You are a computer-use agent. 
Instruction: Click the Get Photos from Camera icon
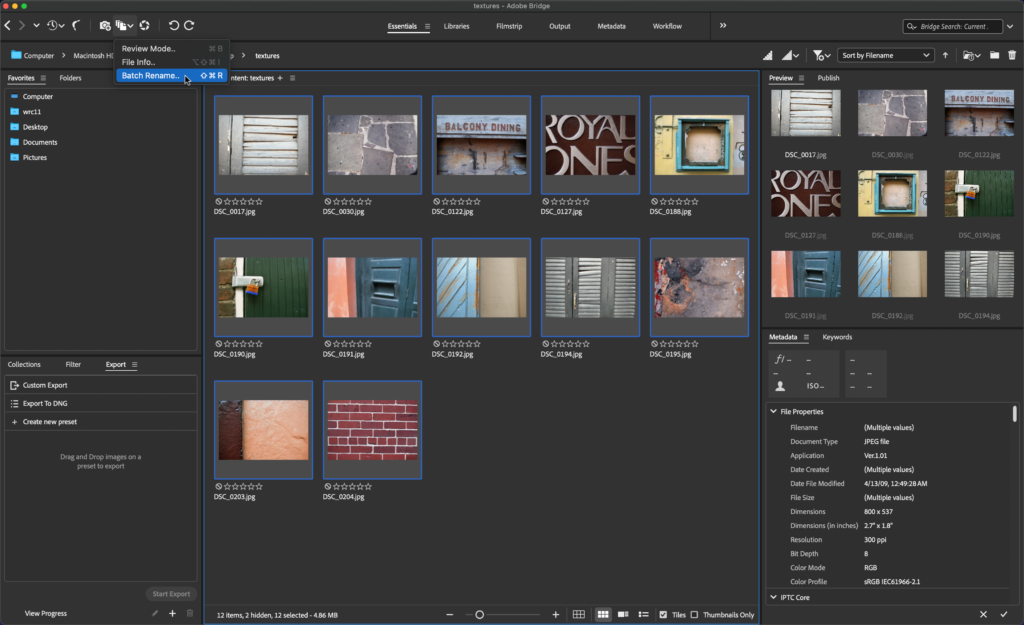point(104,25)
